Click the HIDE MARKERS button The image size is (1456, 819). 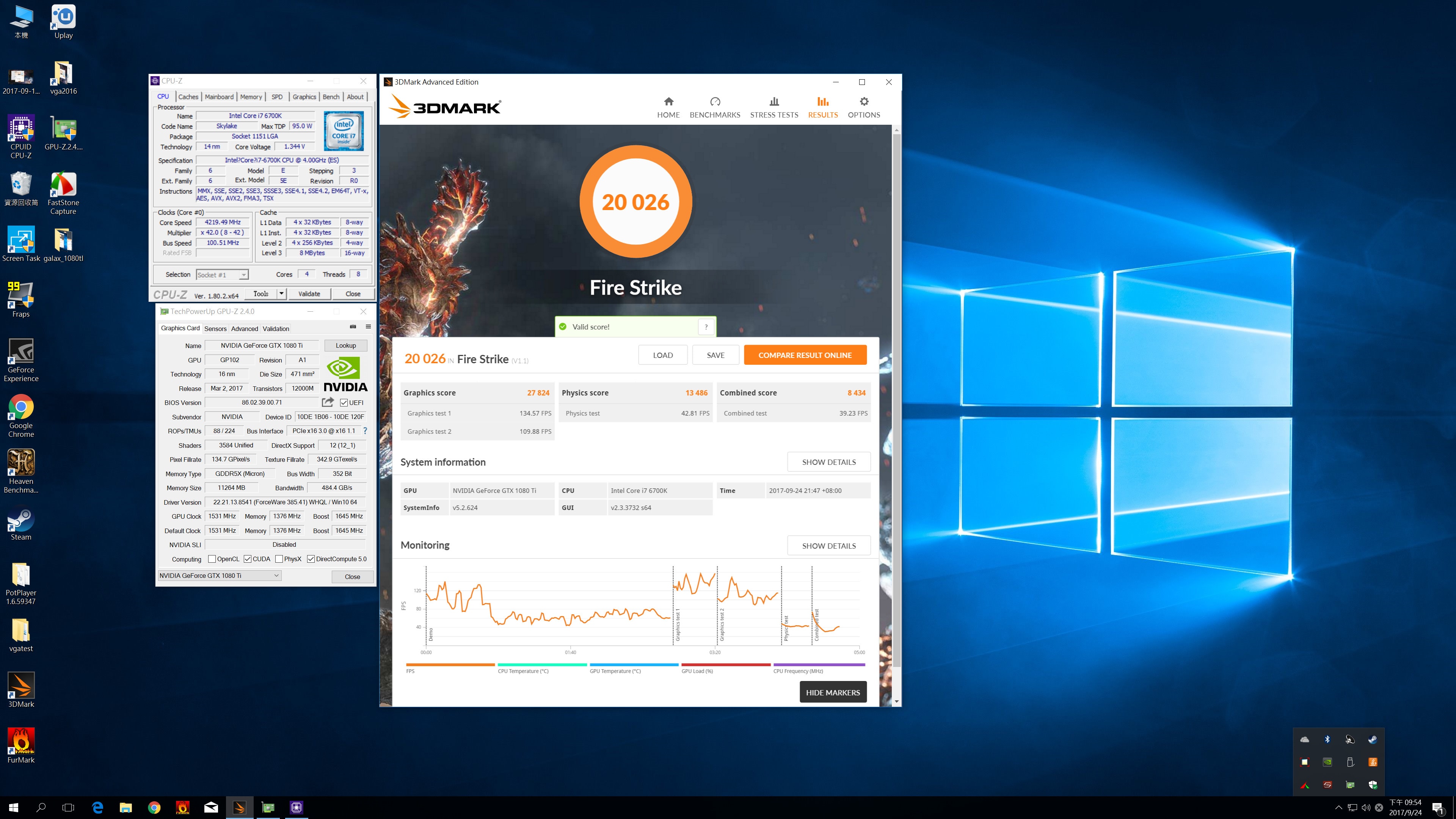(833, 692)
